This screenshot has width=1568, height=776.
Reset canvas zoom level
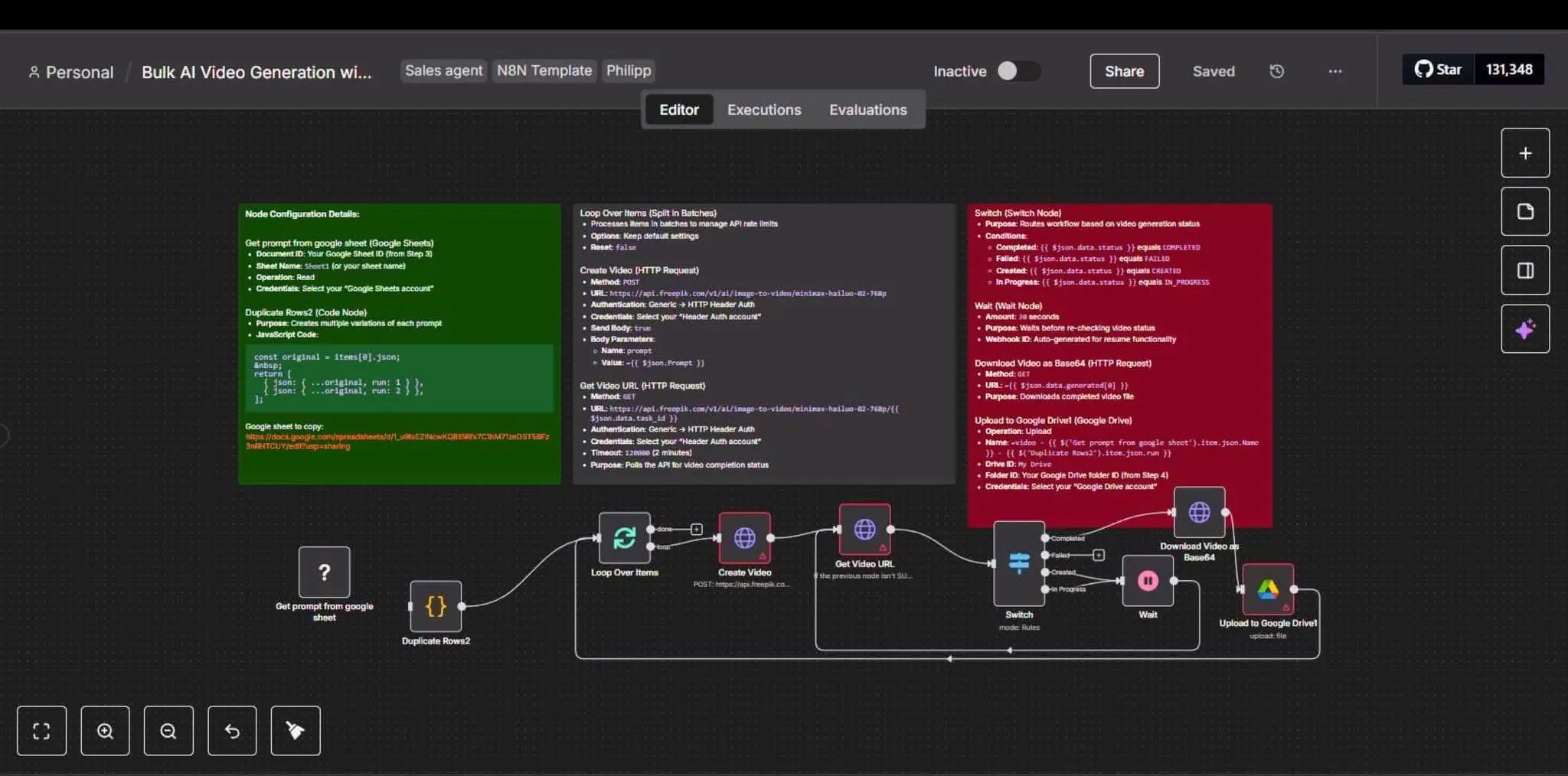232,731
